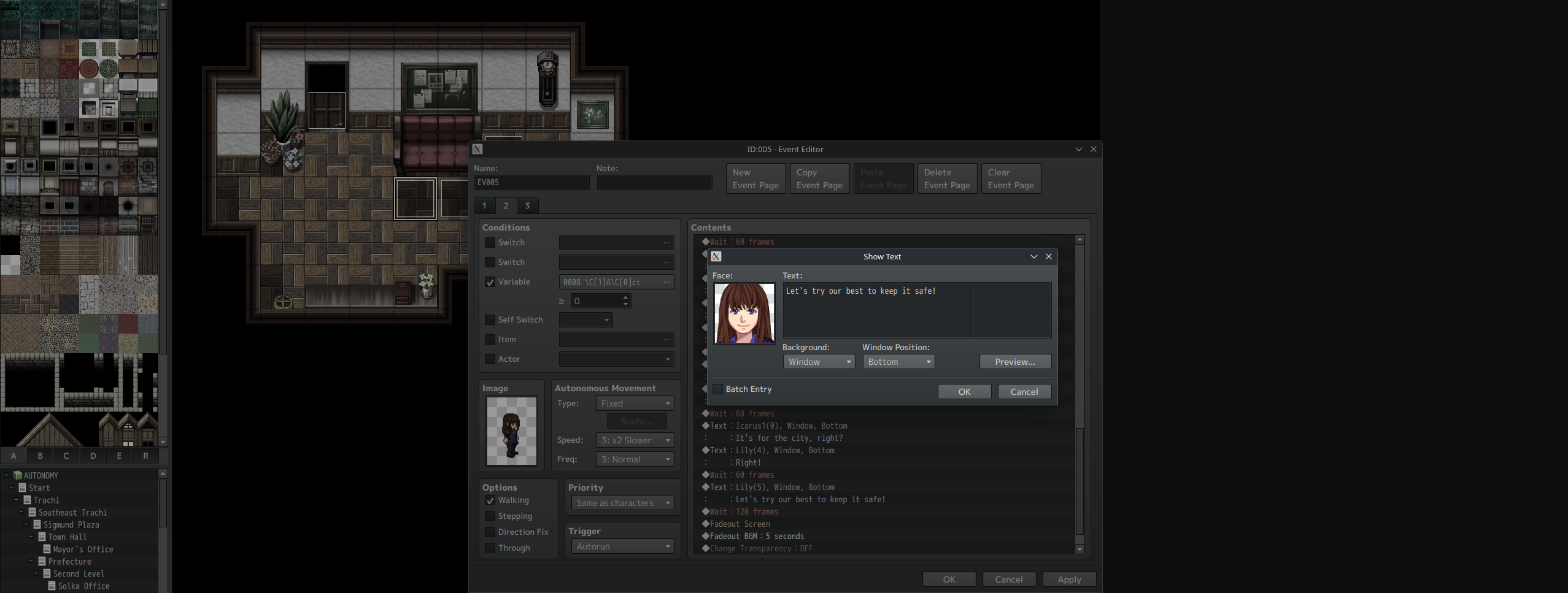This screenshot has width=1568, height=593.
Task: Select Solka Office map in tree
Action: pyautogui.click(x=83, y=586)
